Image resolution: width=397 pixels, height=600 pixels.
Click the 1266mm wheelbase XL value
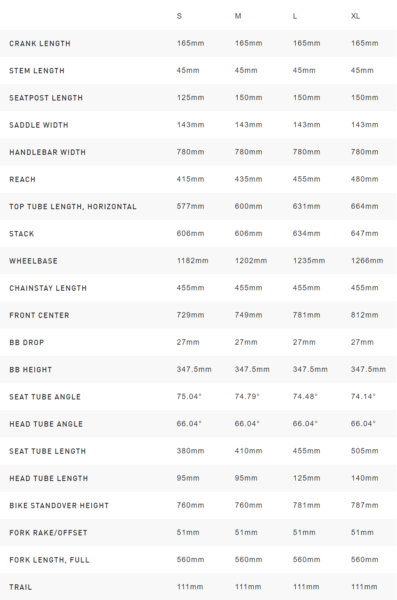367,261
